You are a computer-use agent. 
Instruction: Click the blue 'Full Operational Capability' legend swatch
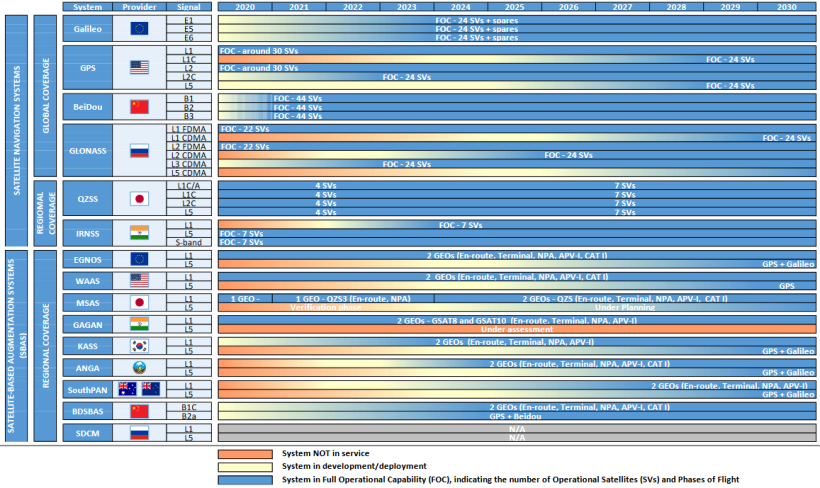[x=245, y=480]
